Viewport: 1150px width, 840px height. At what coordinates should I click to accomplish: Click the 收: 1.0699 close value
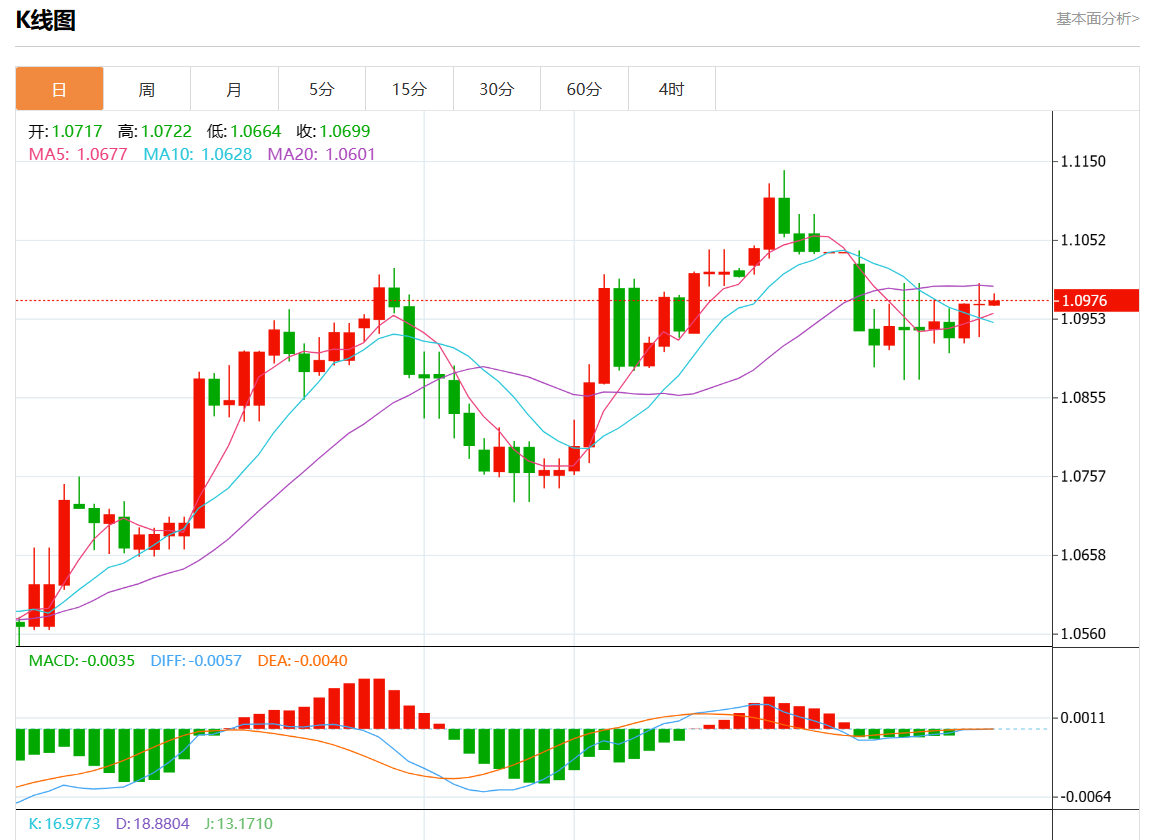pyautogui.click(x=334, y=131)
